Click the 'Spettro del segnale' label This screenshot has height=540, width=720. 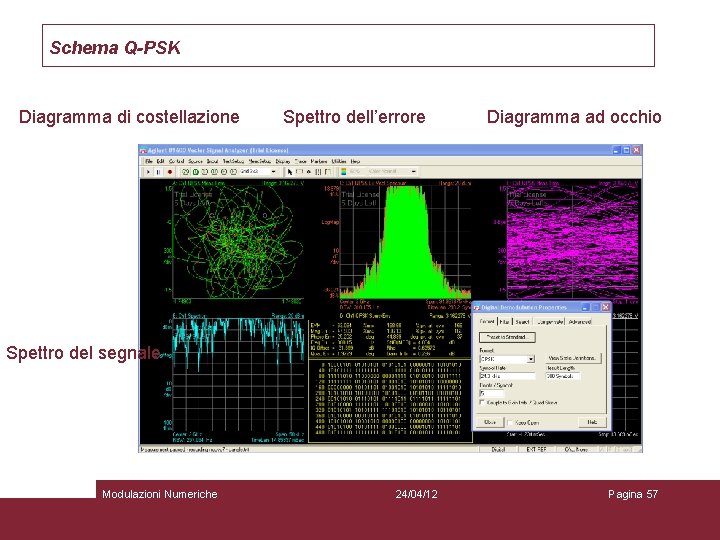(83, 353)
